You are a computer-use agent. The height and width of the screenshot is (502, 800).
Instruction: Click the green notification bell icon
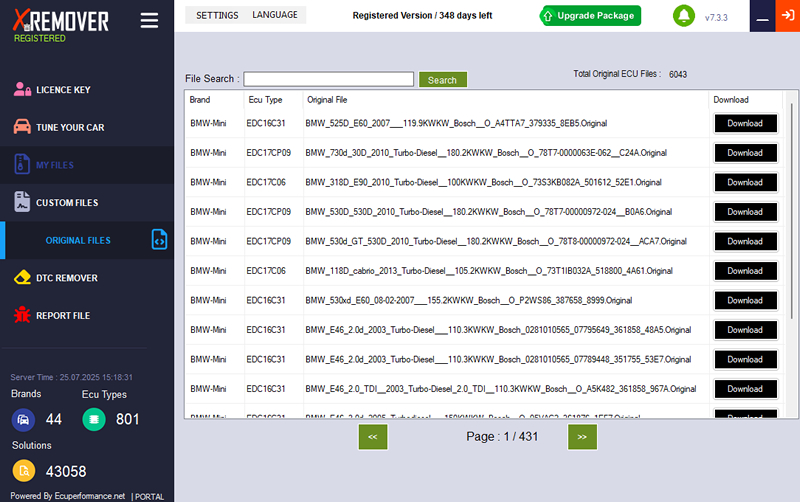[684, 16]
